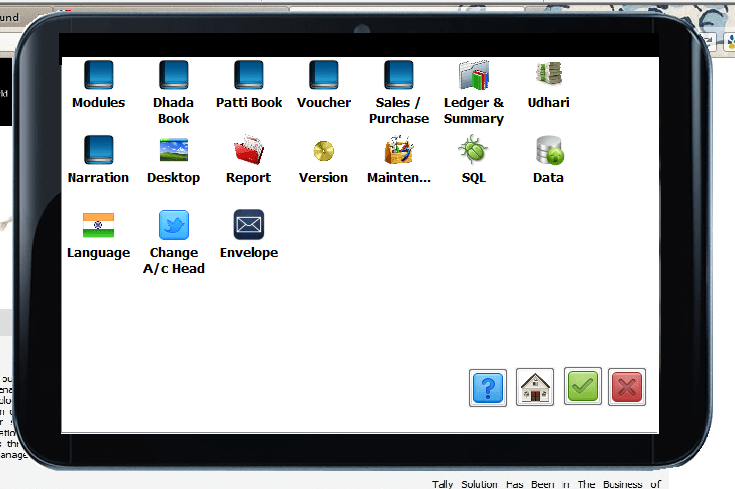Image resolution: width=735 pixels, height=489 pixels.
Task: Open the Voucher icon
Action: pyautogui.click(x=323, y=76)
